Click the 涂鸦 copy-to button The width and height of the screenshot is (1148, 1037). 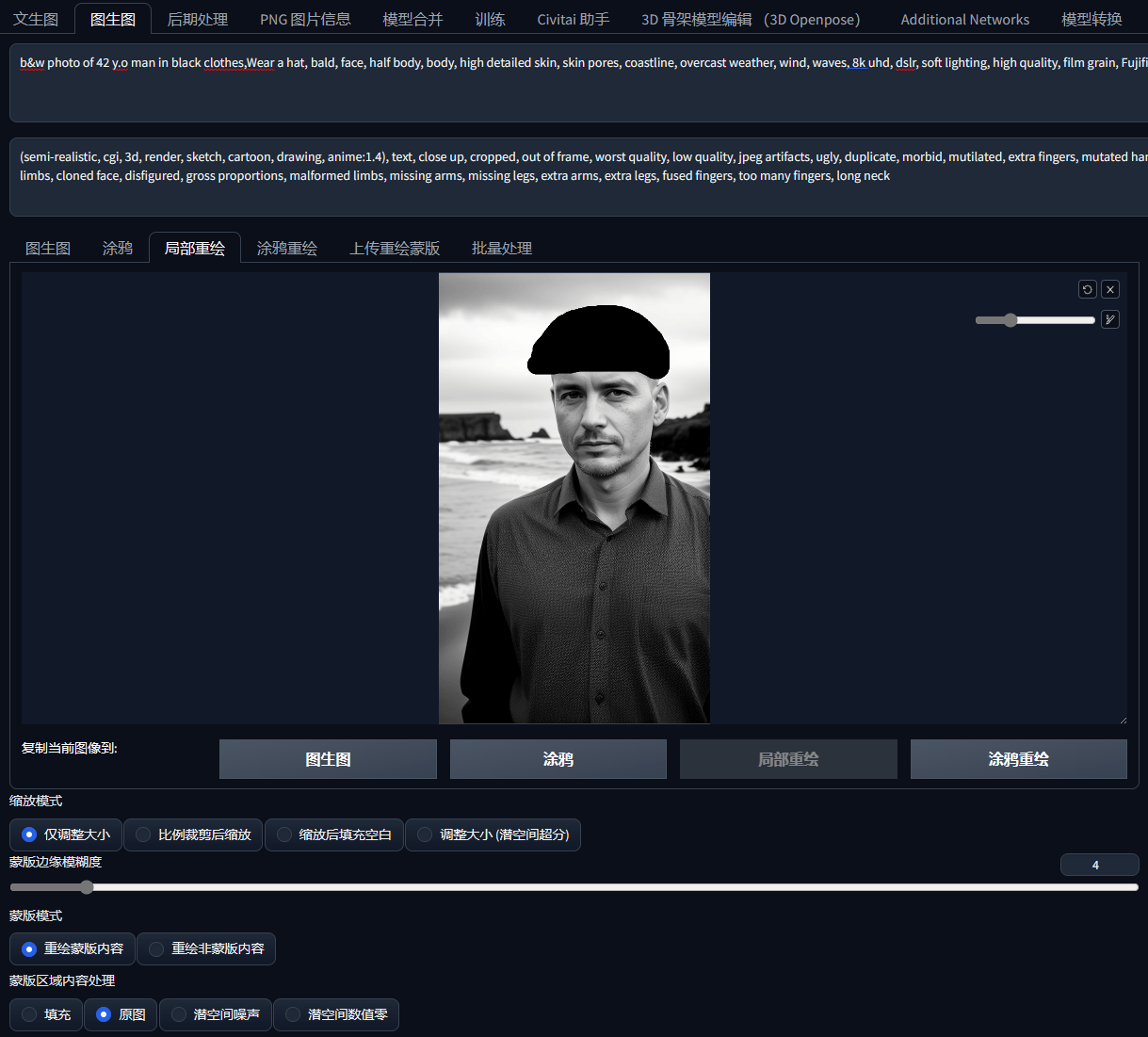pyautogui.click(x=558, y=759)
